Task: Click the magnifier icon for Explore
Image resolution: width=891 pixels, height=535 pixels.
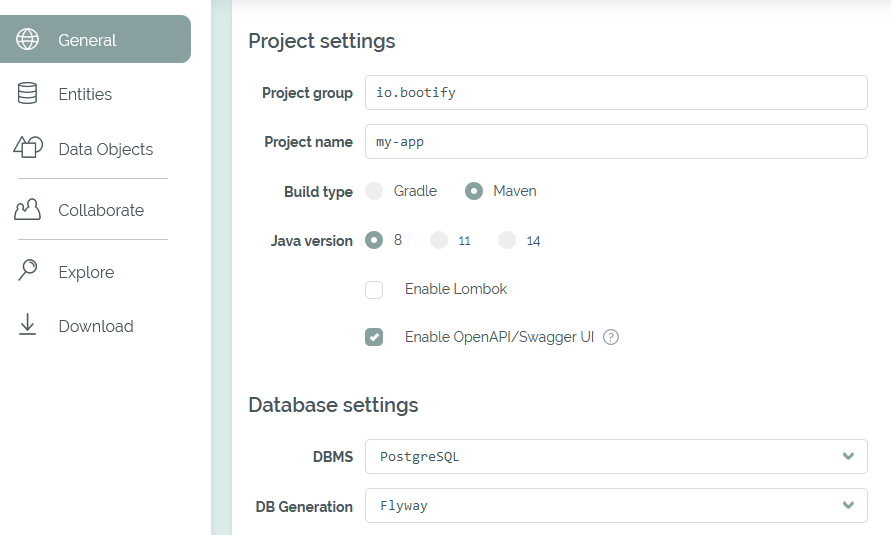Action: [x=28, y=271]
